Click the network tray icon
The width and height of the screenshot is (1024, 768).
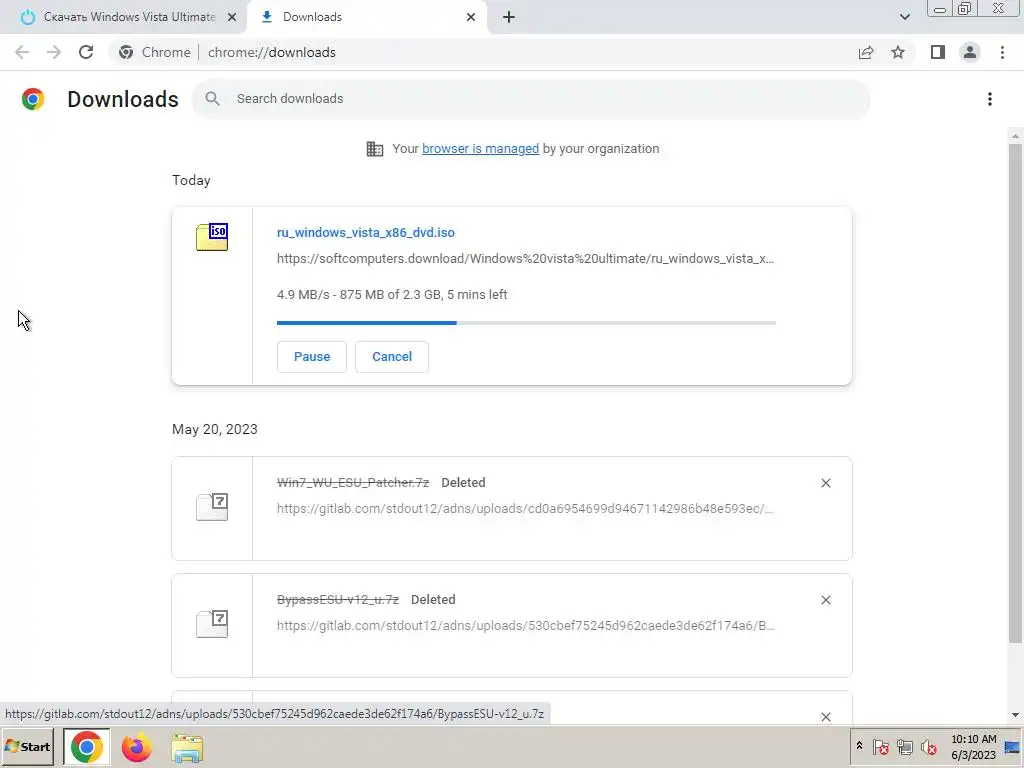pos(904,746)
